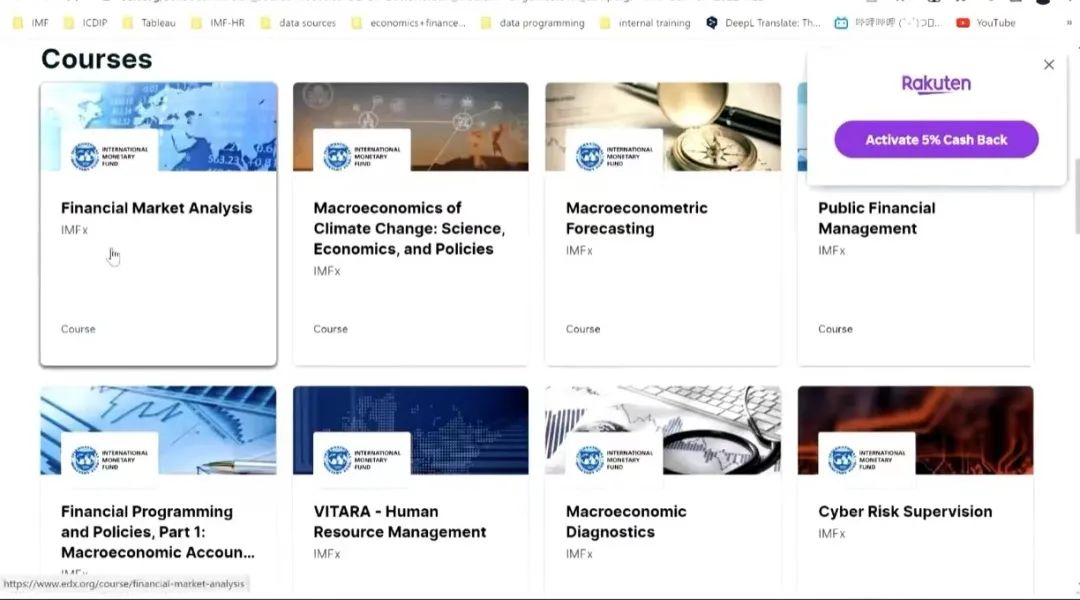The height and width of the screenshot is (600, 1080).
Task: Open the internal training bookmark folder
Action: [645, 23]
